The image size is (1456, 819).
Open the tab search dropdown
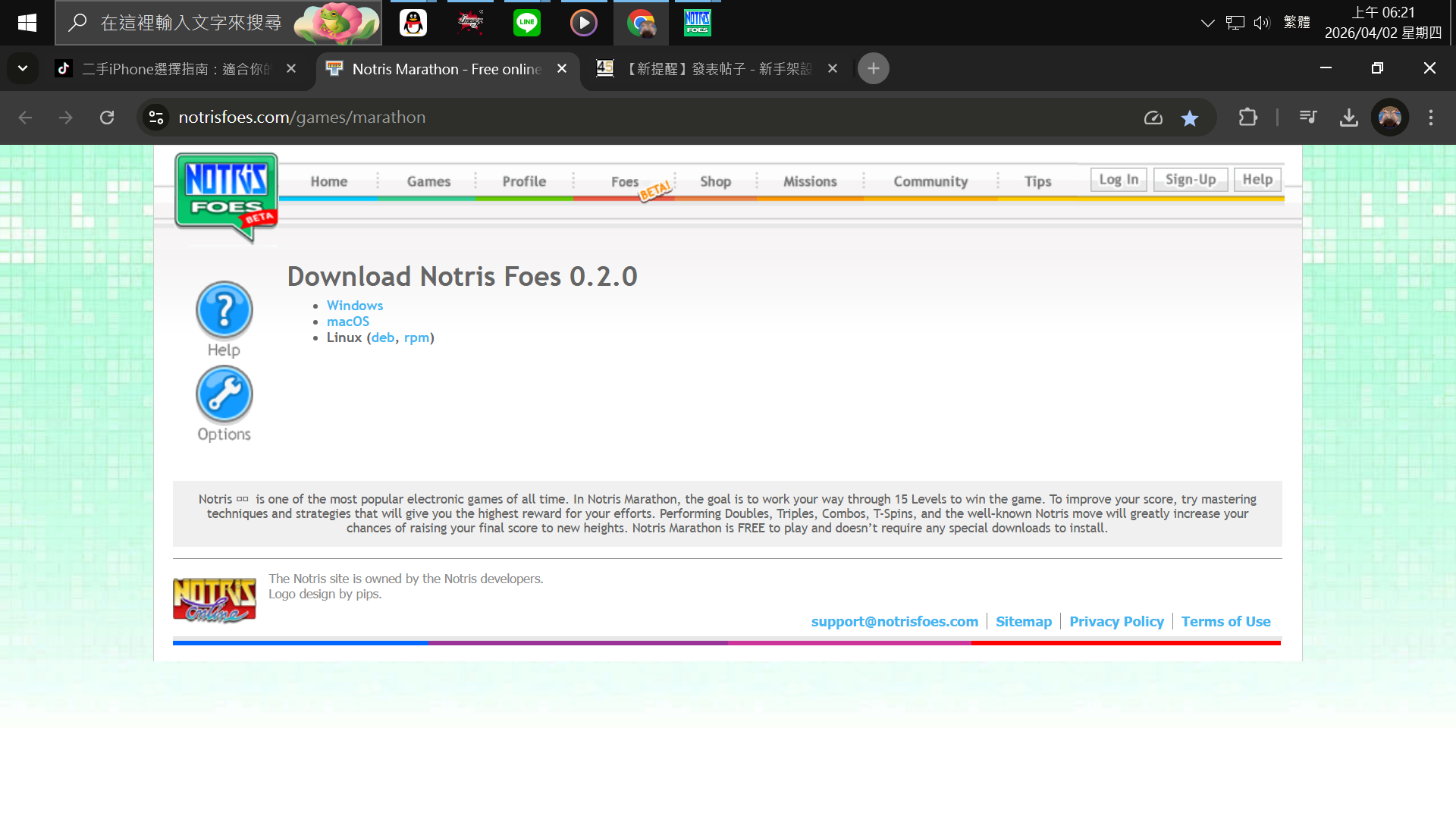click(23, 68)
